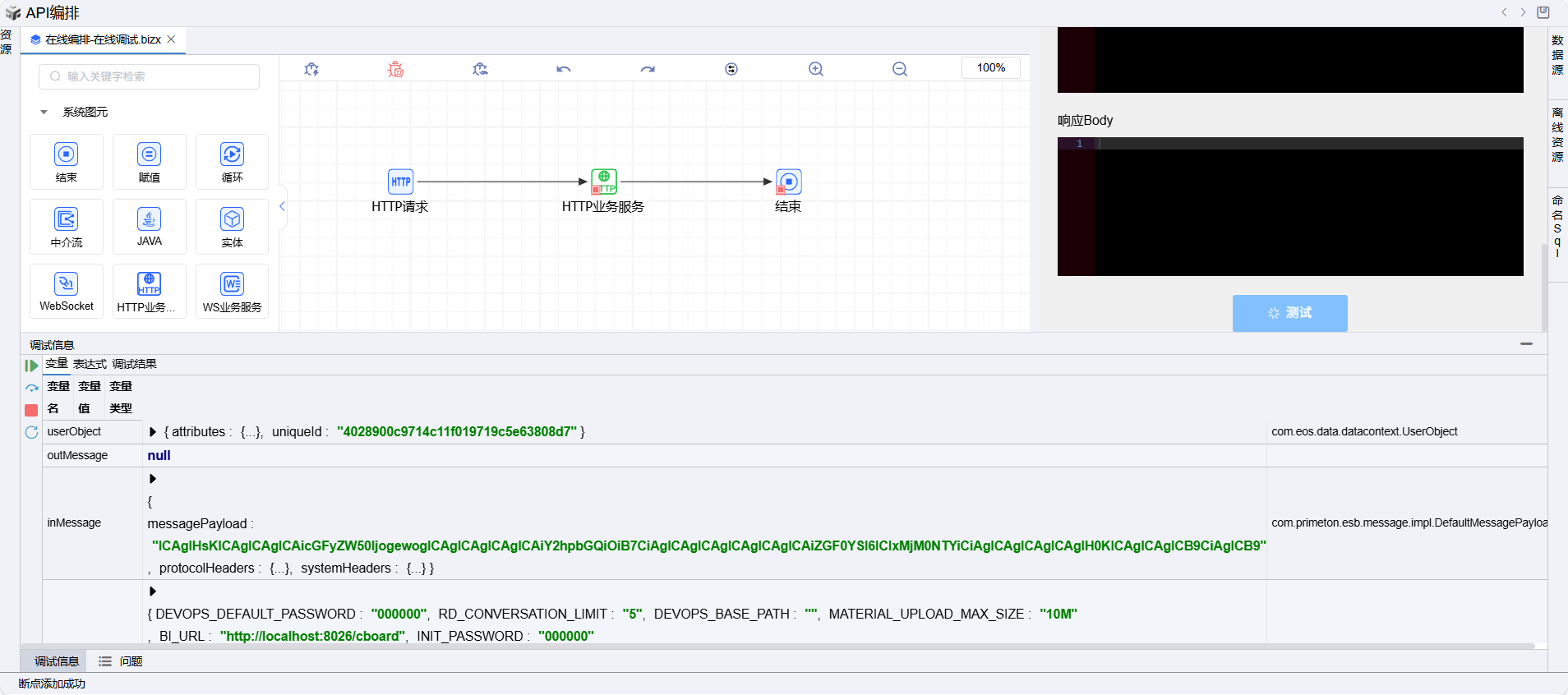Select the HTTP业务服务 node on canvas
Image resolution: width=1568 pixels, height=695 pixels.
(604, 182)
